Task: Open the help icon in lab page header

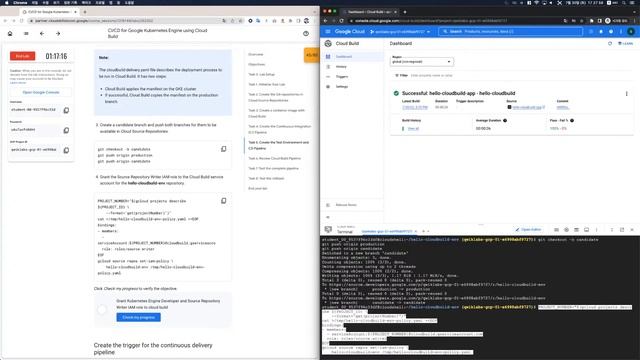Action: point(306,33)
